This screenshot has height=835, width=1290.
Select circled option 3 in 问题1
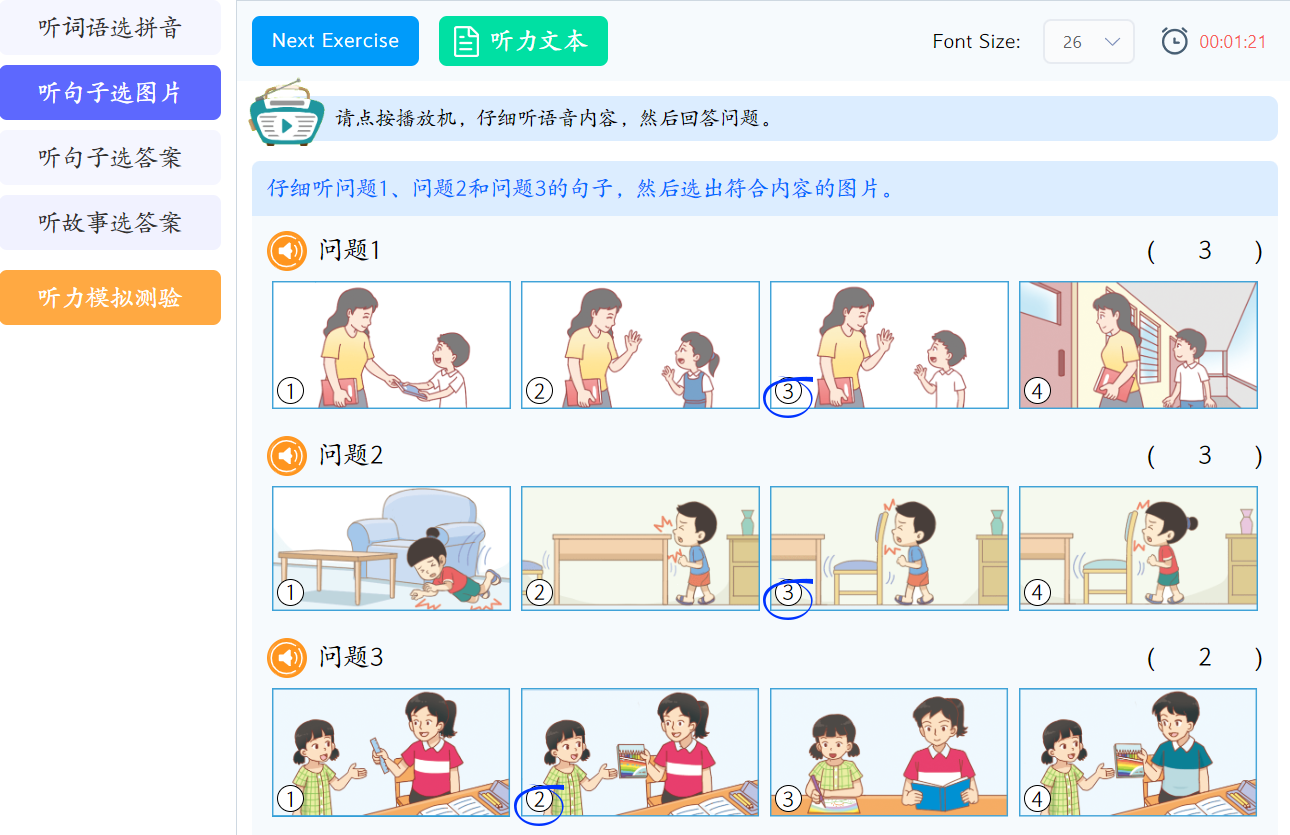789,392
